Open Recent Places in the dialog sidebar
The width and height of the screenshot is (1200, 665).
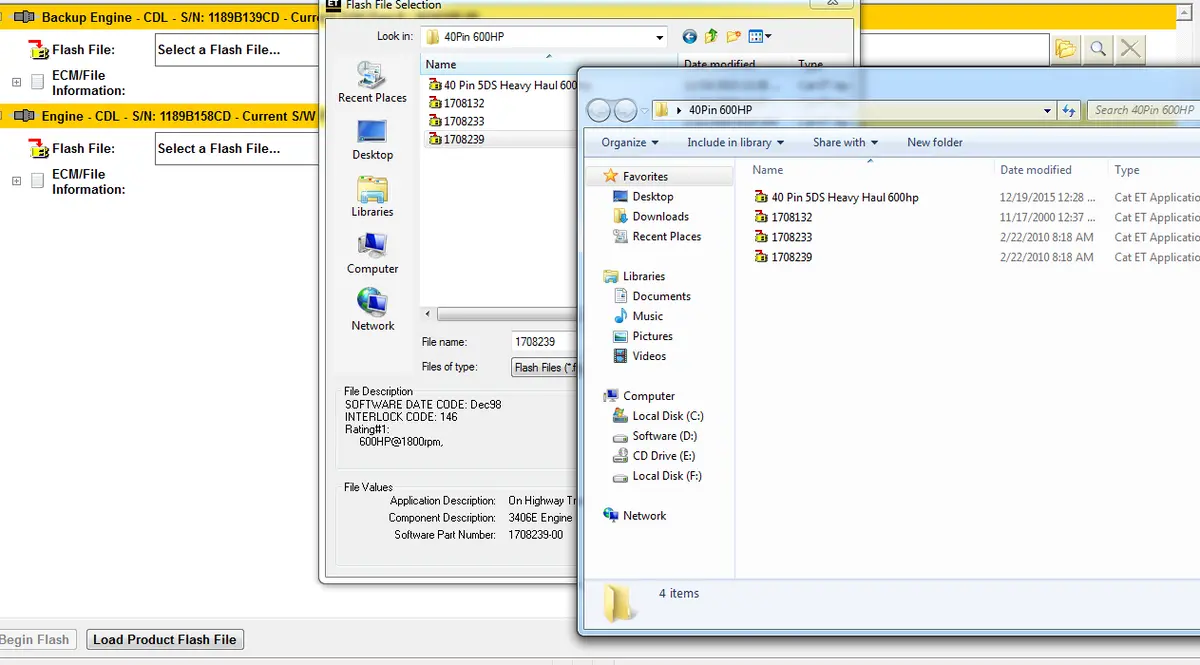(372, 82)
